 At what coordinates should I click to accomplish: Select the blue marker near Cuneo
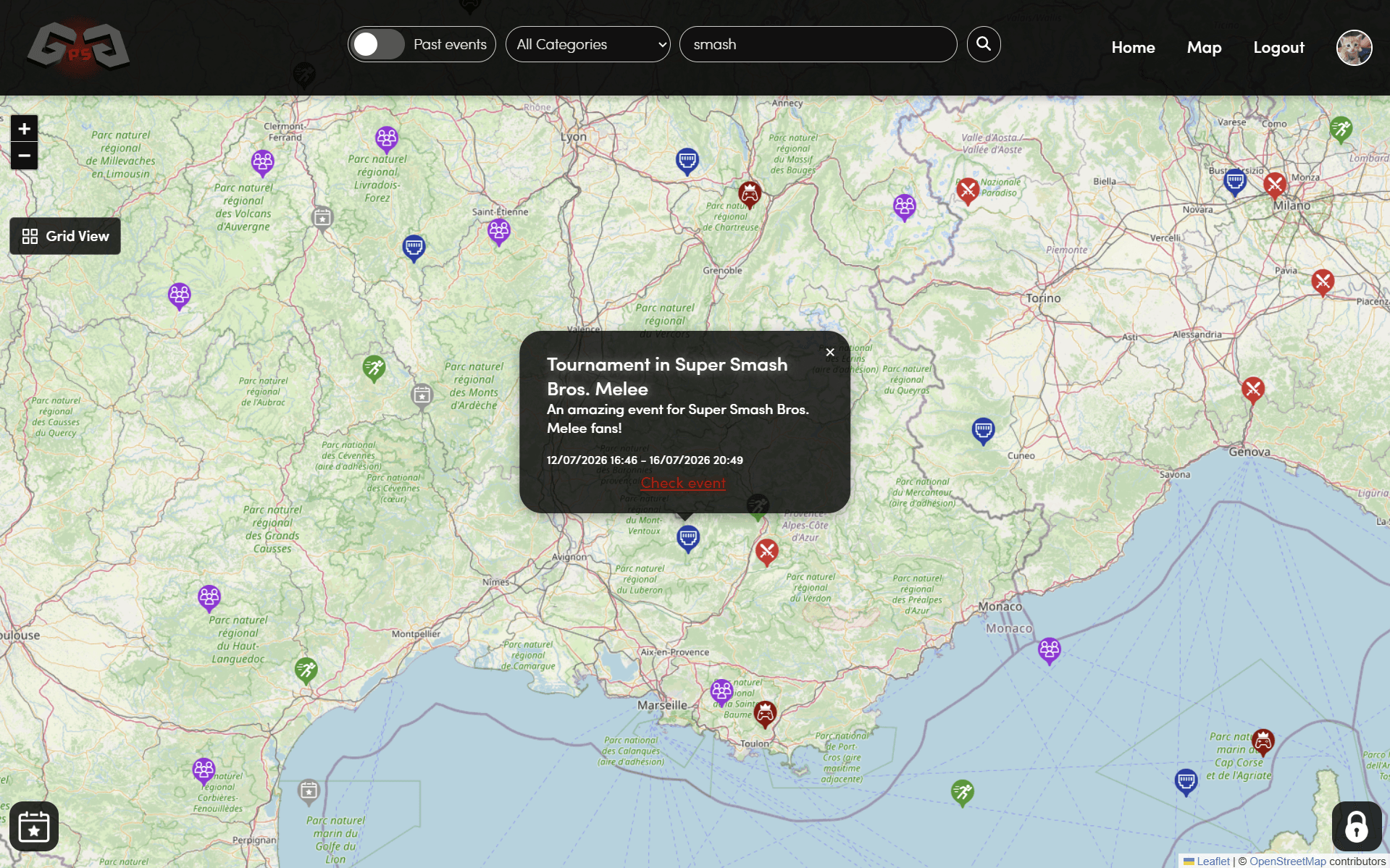[983, 430]
